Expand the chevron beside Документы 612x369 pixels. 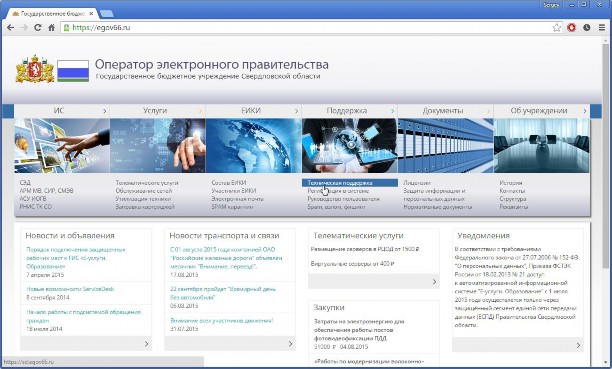[x=488, y=111]
